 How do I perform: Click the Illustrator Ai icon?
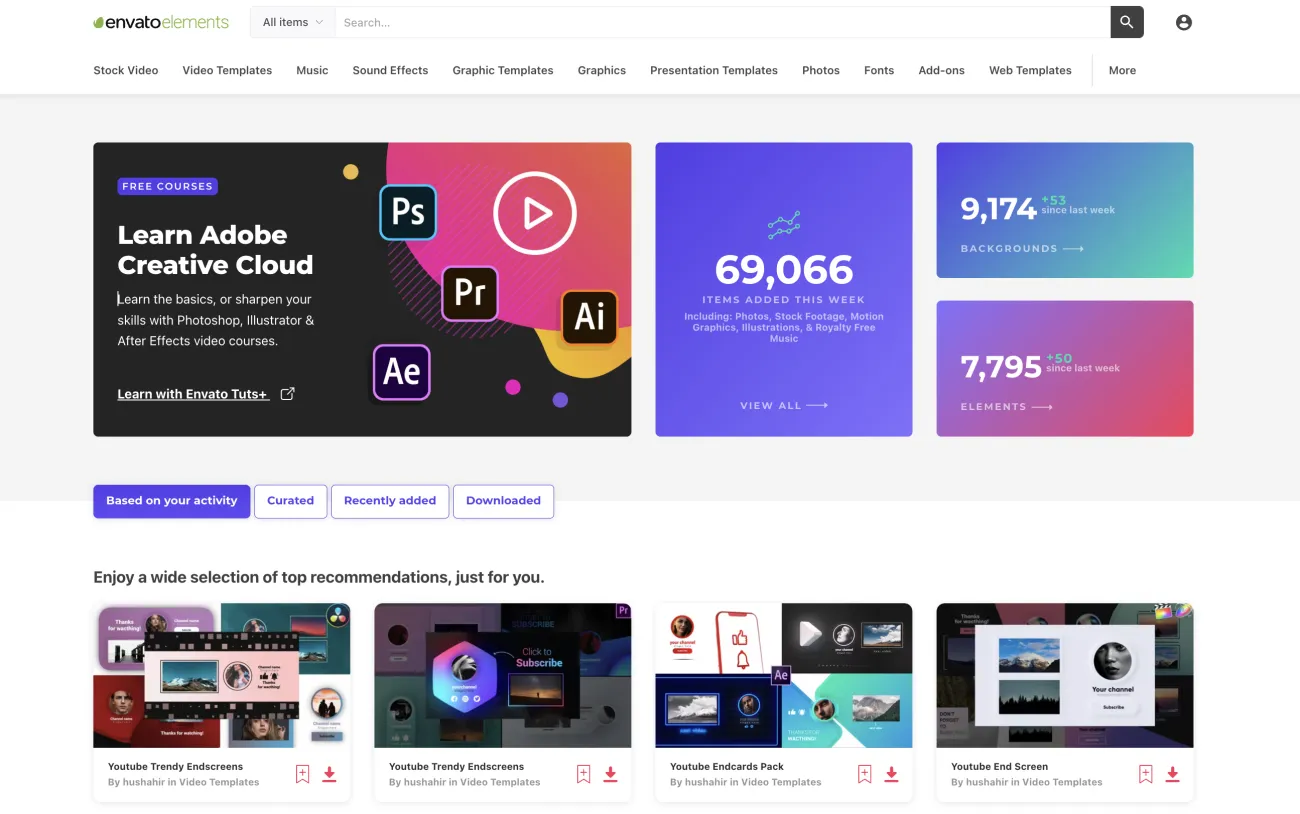pyautogui.click(x=589, y=316)
